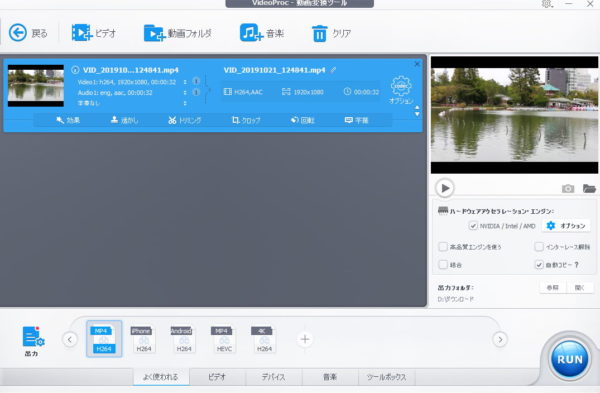Open the crop tool (クロップ)
Screen dimensions: 600x393
pos(246,120)
